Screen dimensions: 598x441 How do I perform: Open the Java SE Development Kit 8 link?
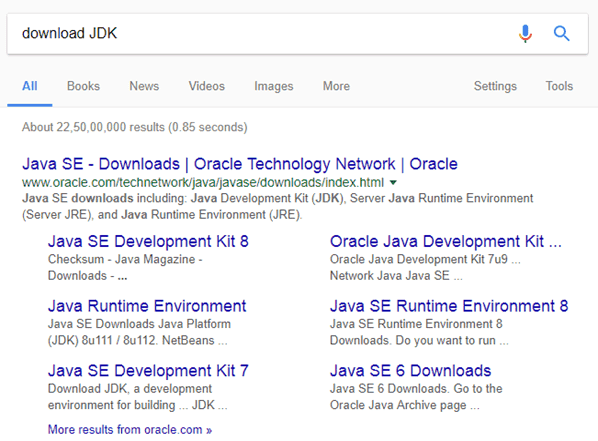tap(148, 241)
